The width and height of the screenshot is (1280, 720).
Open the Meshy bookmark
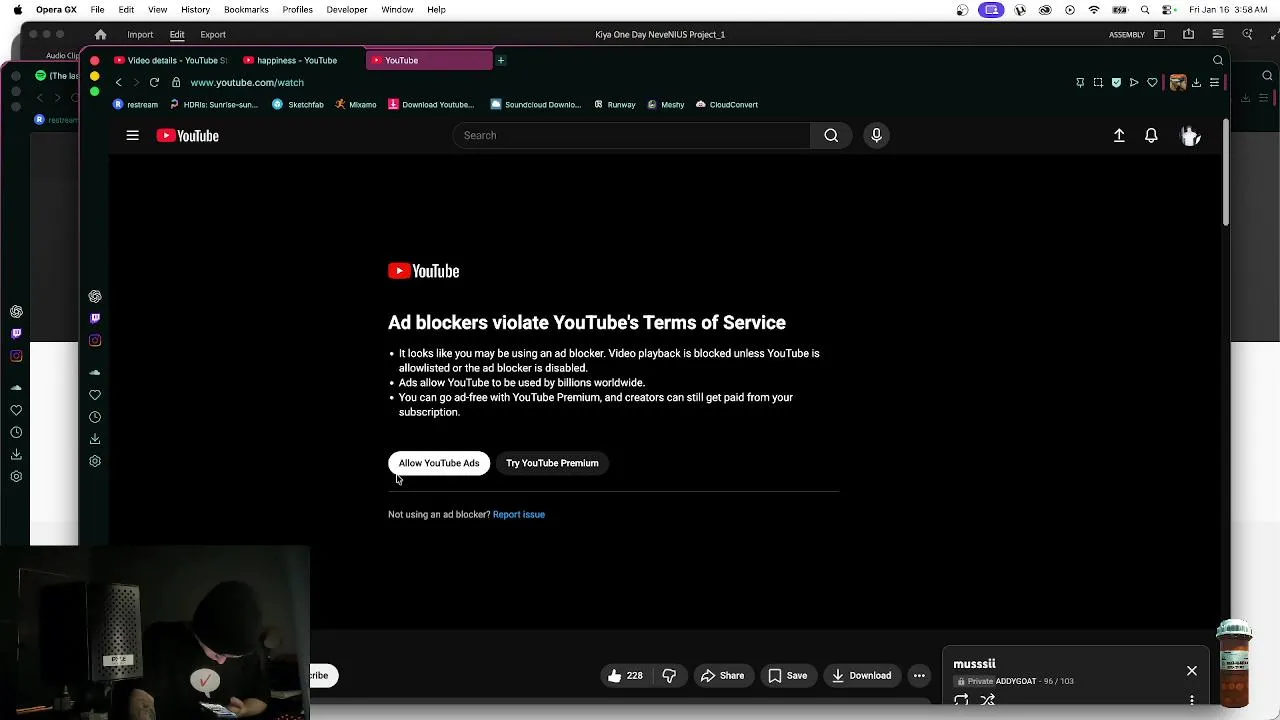[x=666, y=104]
